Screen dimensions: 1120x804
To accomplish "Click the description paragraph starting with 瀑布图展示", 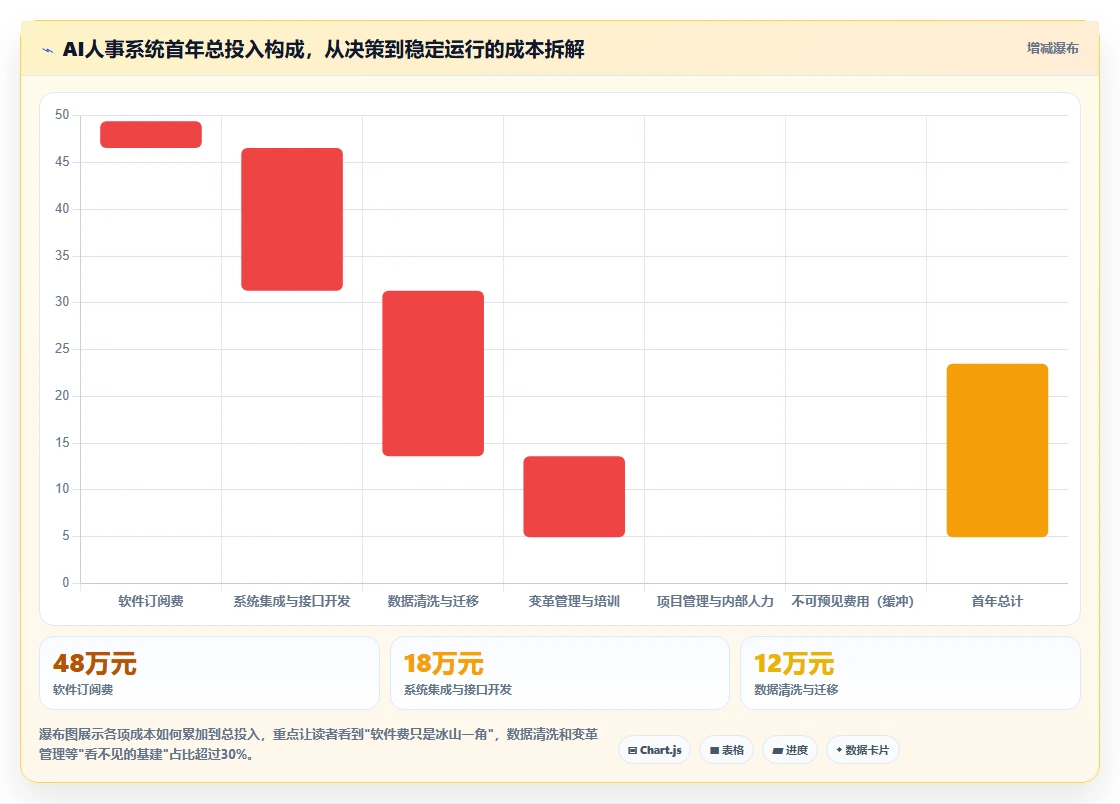I will [x=319, y=744].
